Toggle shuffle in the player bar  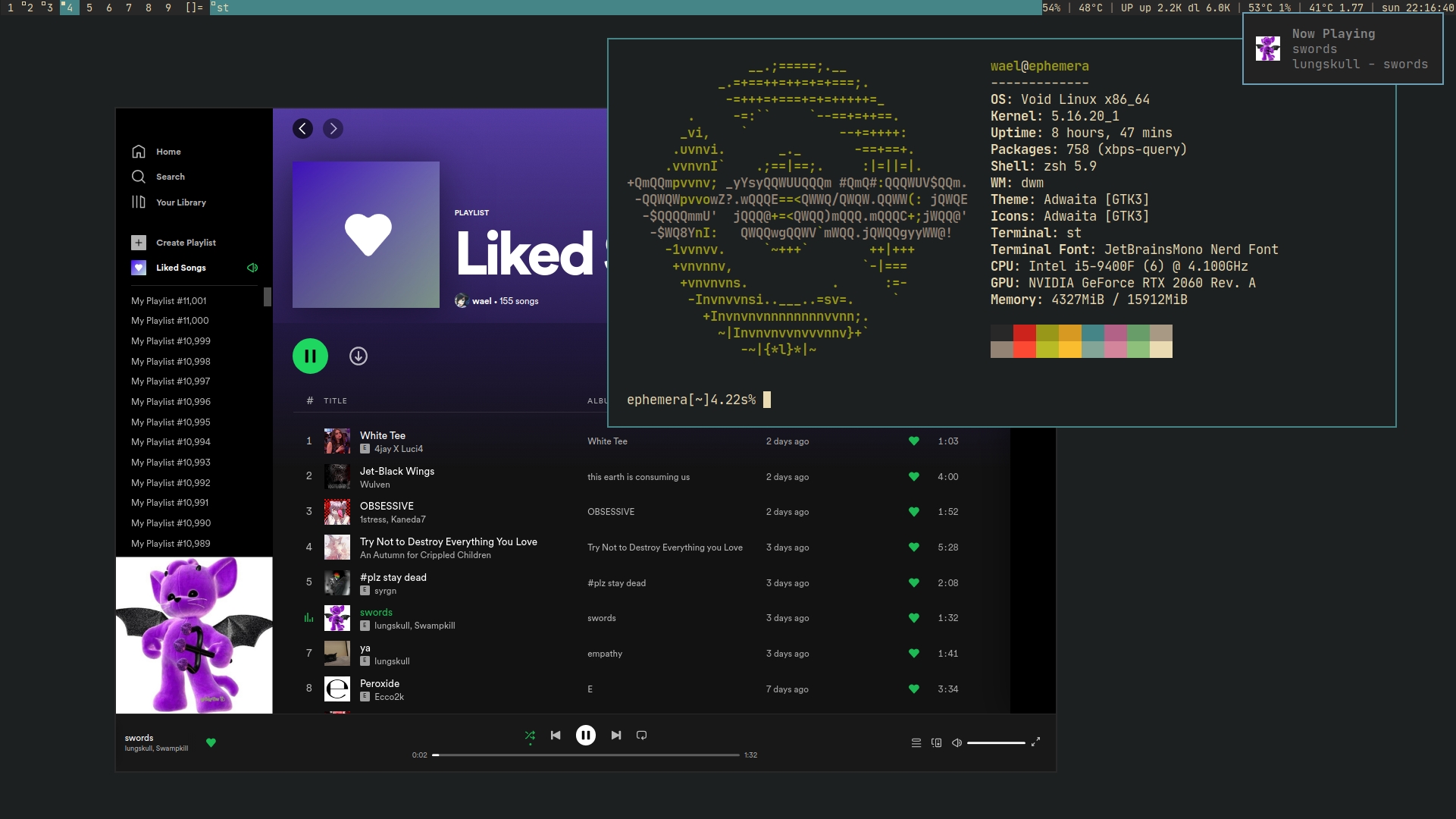pos(530,736)
